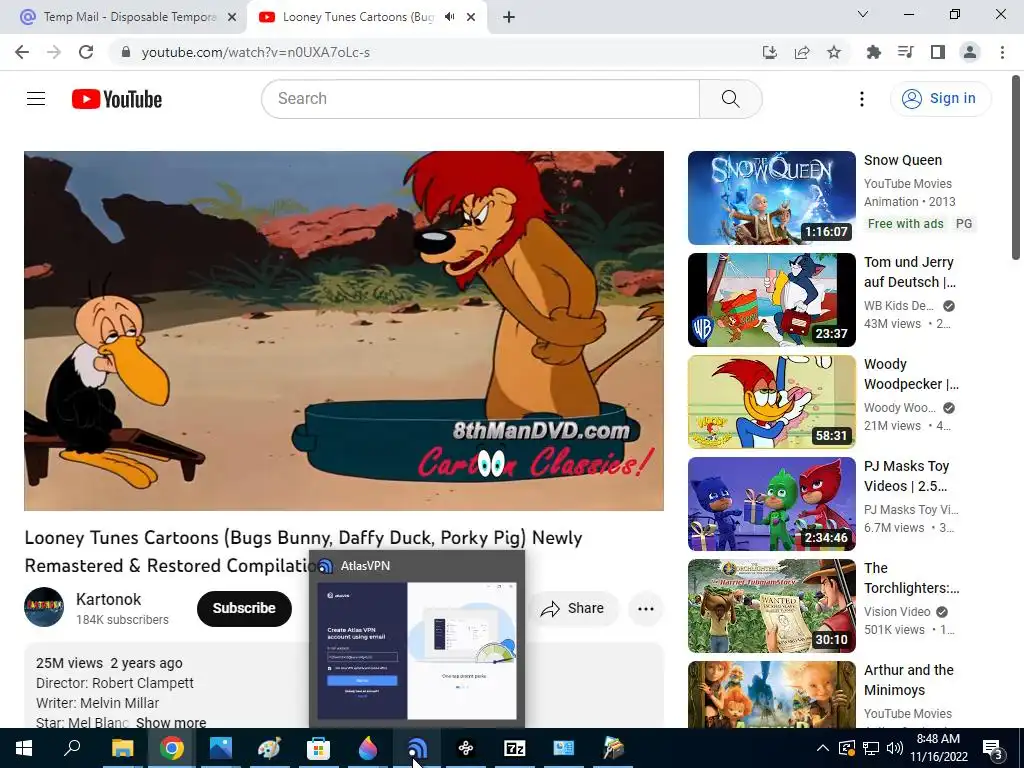The width and height of the screenshot is (1024, 768).
Task: Toggle Chrome side panel
Action: [x=937, y=52]
